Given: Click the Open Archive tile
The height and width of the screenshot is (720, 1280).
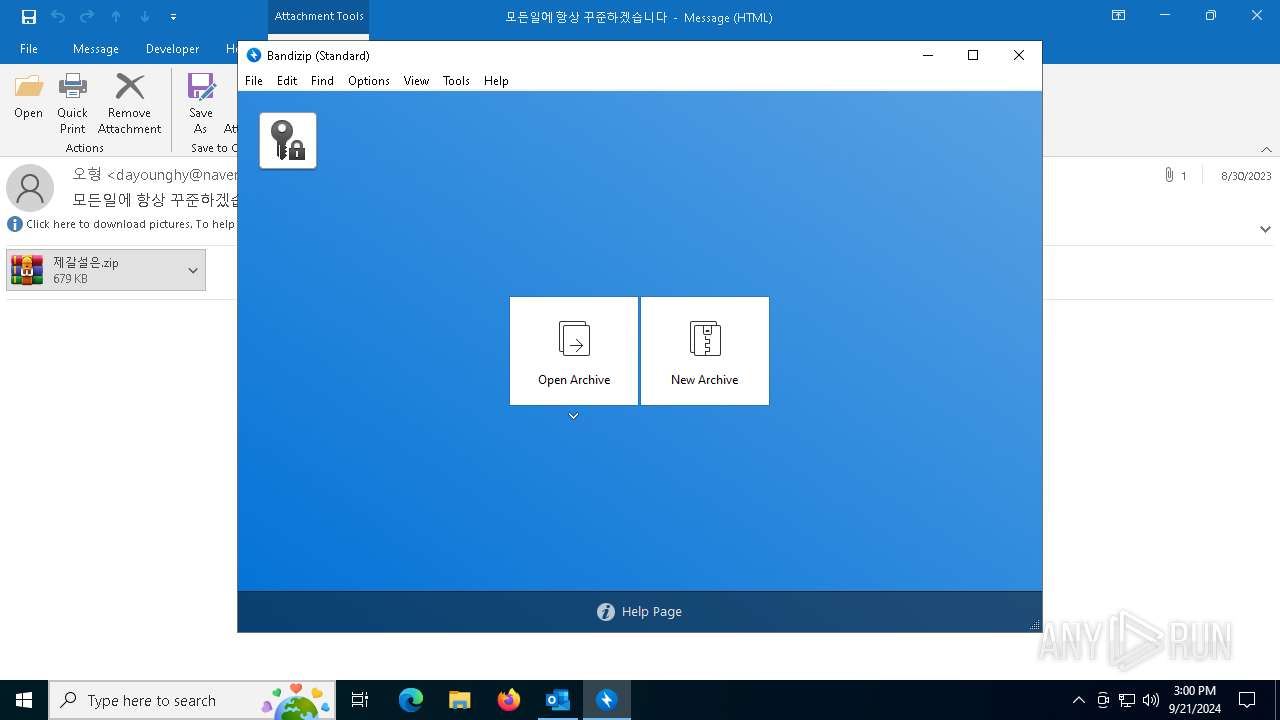Looking at the screenshot, I should [574, 351].
